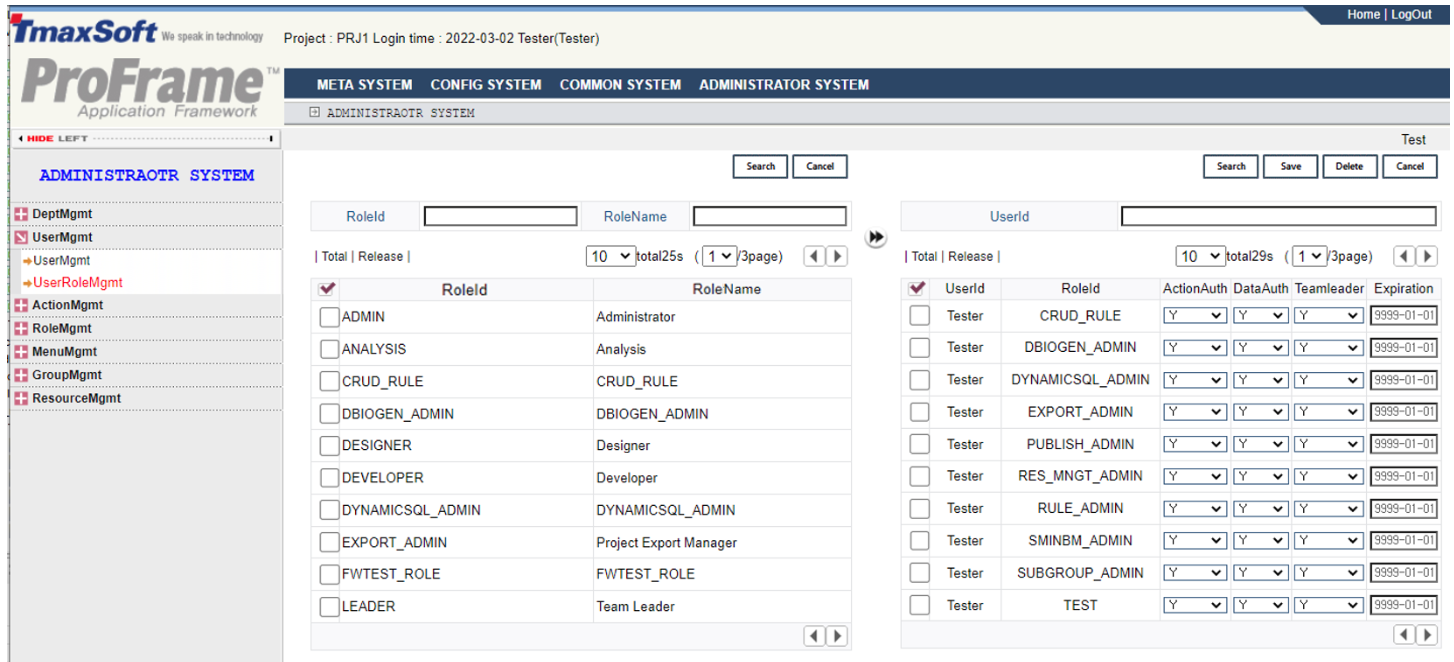This screenshot has width=1454, height=662.
Task: Open the META SYSTEM menu
Action: 364,85
